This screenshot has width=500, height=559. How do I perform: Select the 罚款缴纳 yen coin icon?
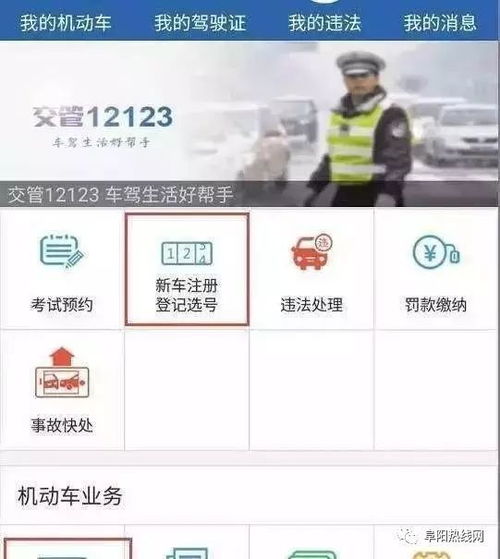click(x=436, y=252)
